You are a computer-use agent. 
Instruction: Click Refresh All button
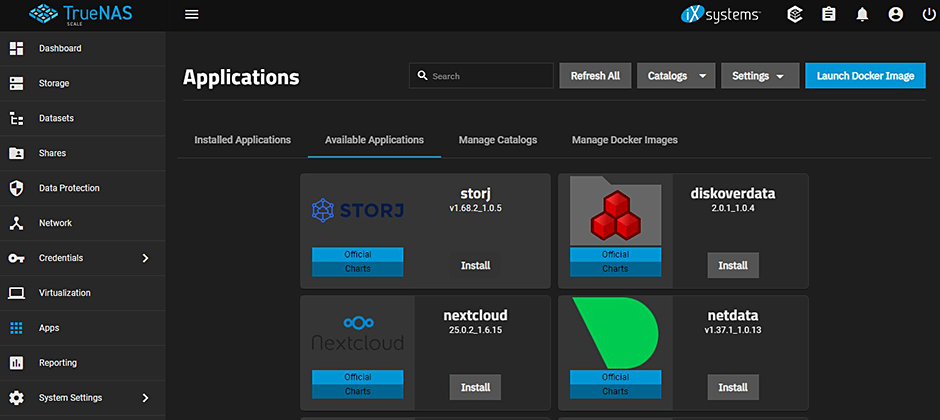tap(595, 76)
